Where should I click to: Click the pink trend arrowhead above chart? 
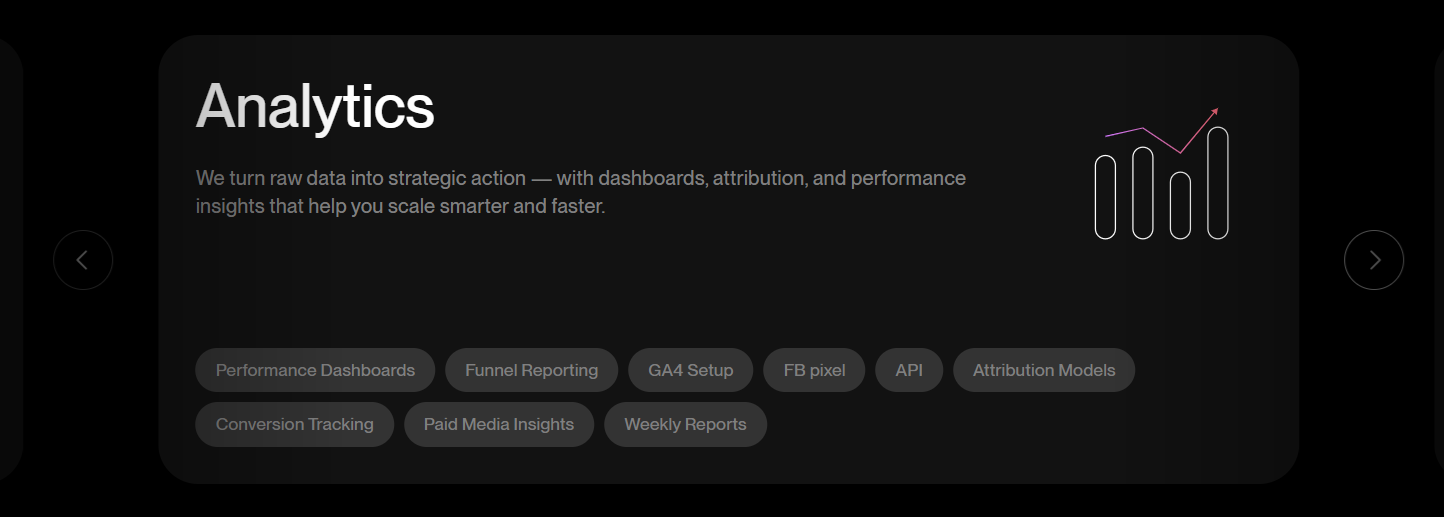point(1215,111)
